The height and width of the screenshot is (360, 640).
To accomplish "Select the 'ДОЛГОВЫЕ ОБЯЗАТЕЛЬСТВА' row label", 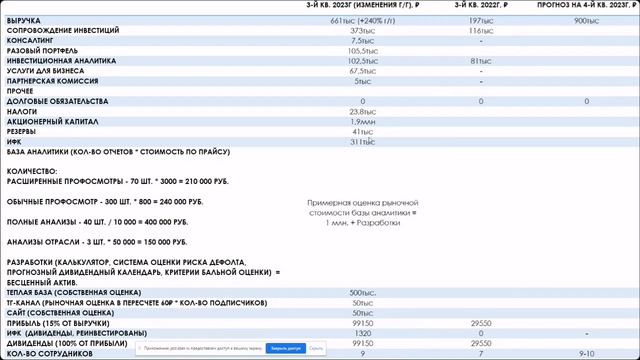I will tap(58, 101).
